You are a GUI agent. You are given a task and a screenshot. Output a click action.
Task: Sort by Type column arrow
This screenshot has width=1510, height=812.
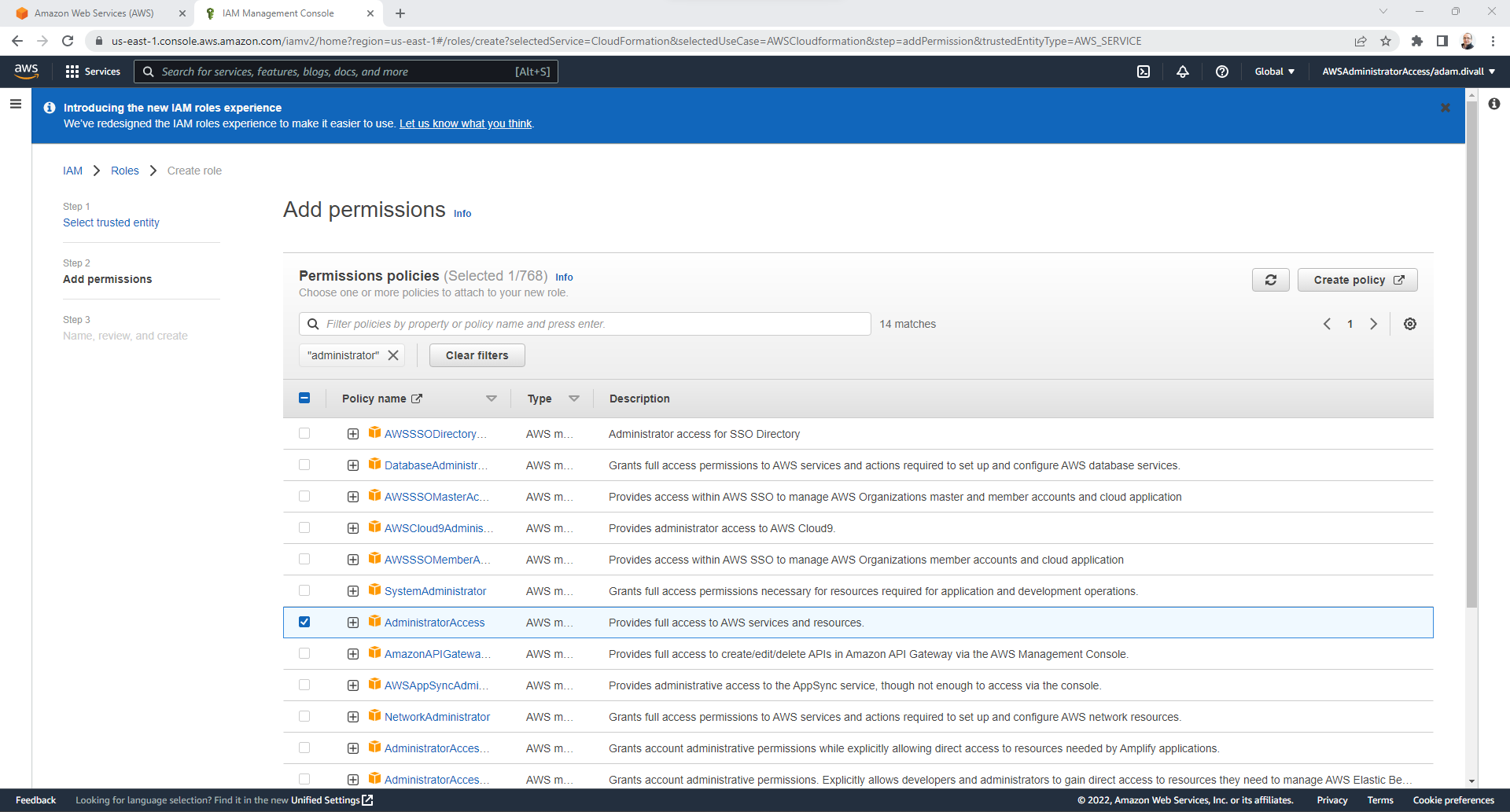[x=574, y=399]
